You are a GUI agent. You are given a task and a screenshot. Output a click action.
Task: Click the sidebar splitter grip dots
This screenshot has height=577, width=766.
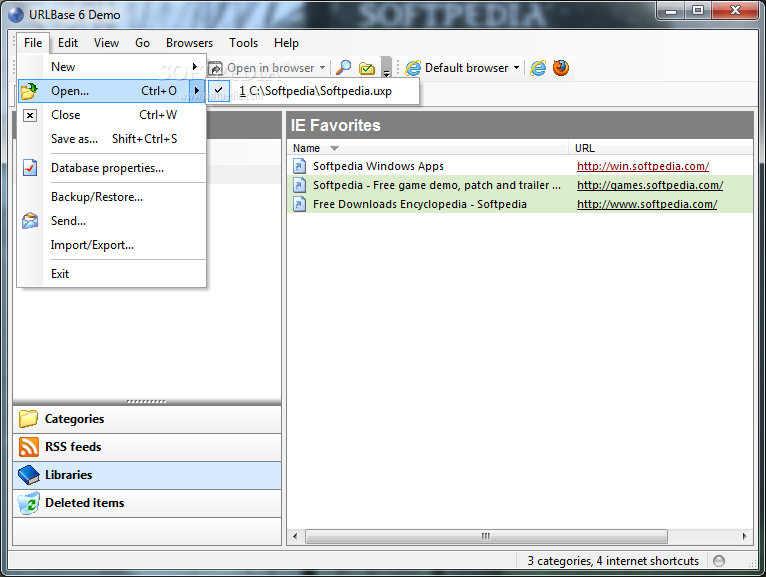point(146,402)
